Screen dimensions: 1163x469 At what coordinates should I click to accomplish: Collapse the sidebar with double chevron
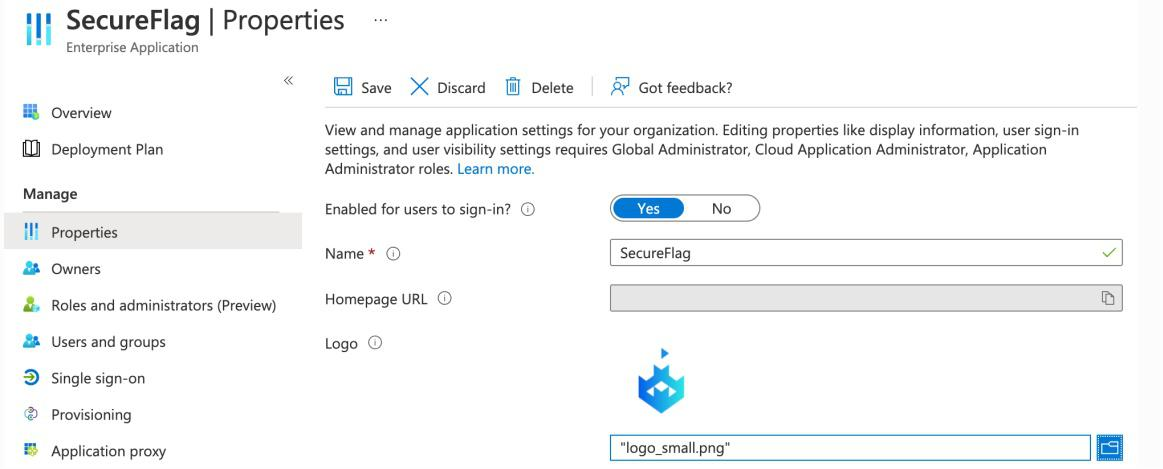coord(288,80)
